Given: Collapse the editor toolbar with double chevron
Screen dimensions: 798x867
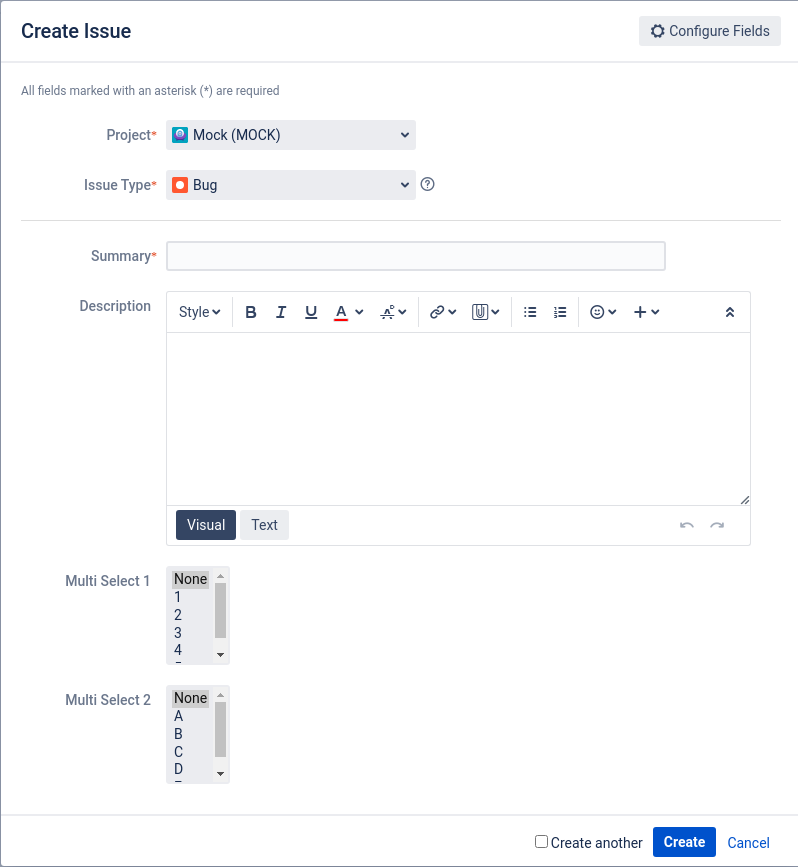Looking at the screenshot, I should click(x=730, y=312).
